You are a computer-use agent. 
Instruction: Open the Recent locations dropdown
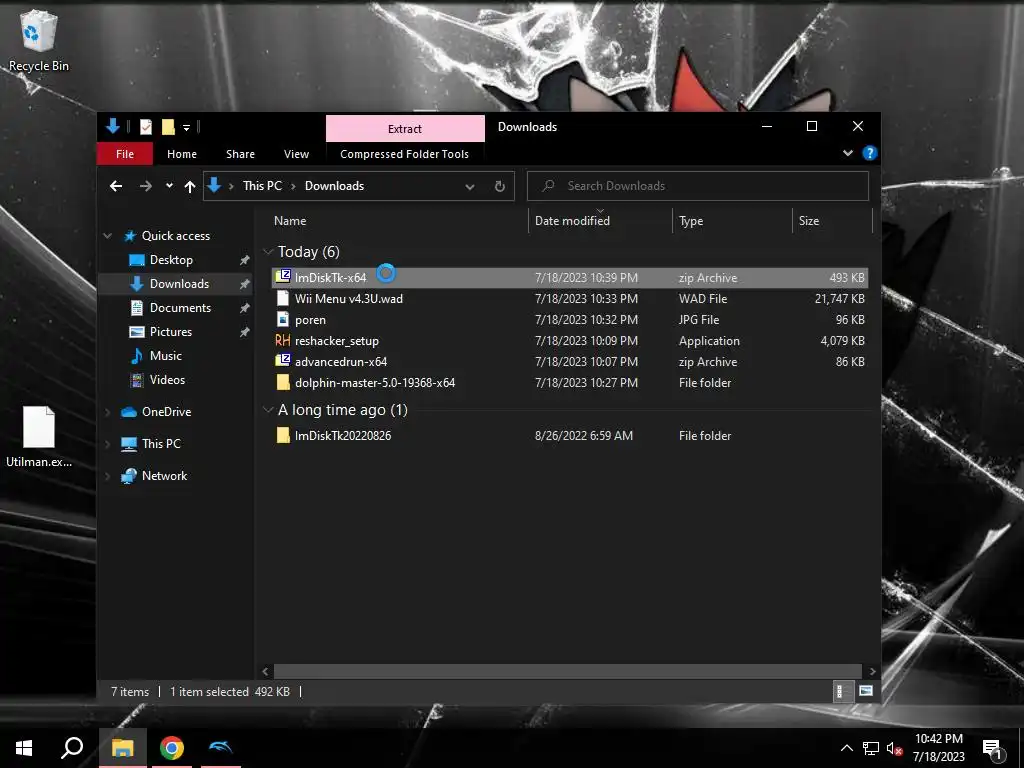(169, 186)
